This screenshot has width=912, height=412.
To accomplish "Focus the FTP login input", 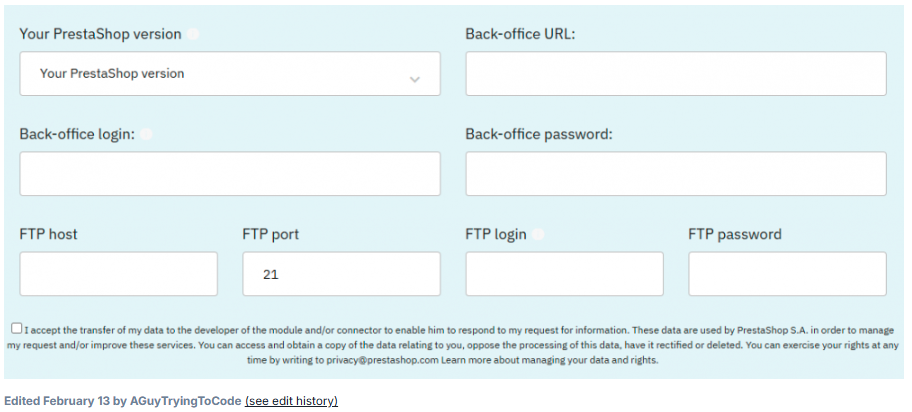I will 564,274.
